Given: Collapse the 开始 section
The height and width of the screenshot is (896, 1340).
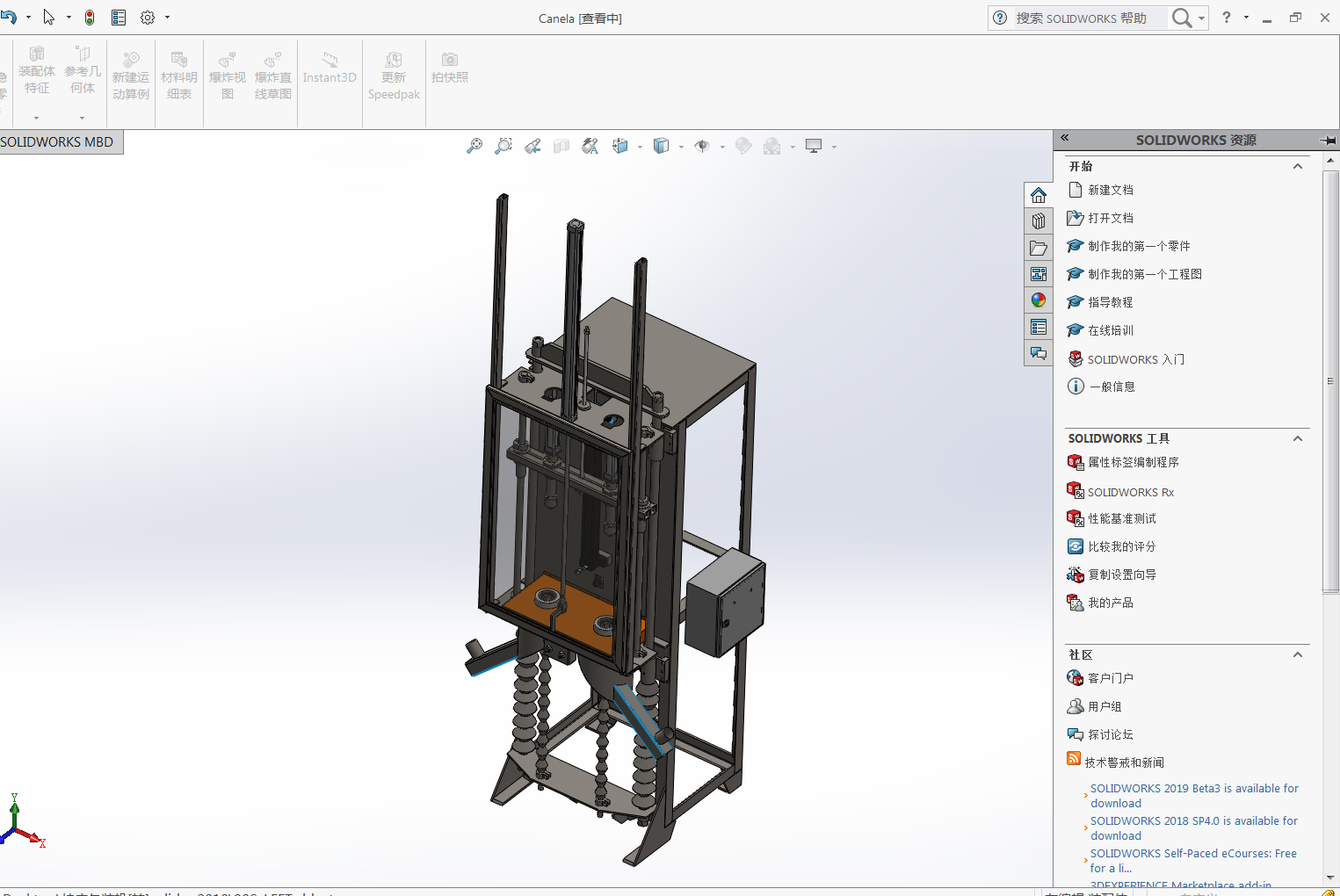Looking at the screenshot, I should click(1297, 166).
